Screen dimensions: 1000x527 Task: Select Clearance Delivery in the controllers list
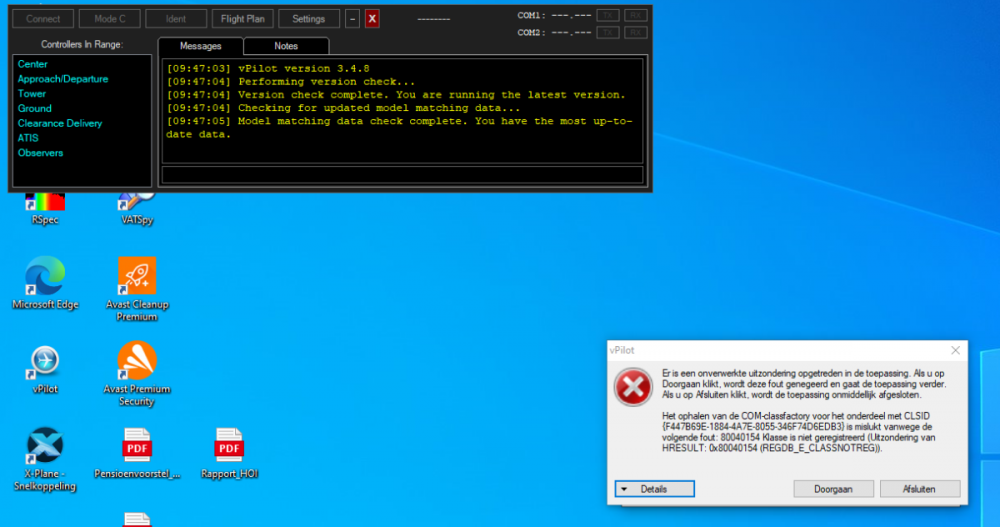(60, 123)
